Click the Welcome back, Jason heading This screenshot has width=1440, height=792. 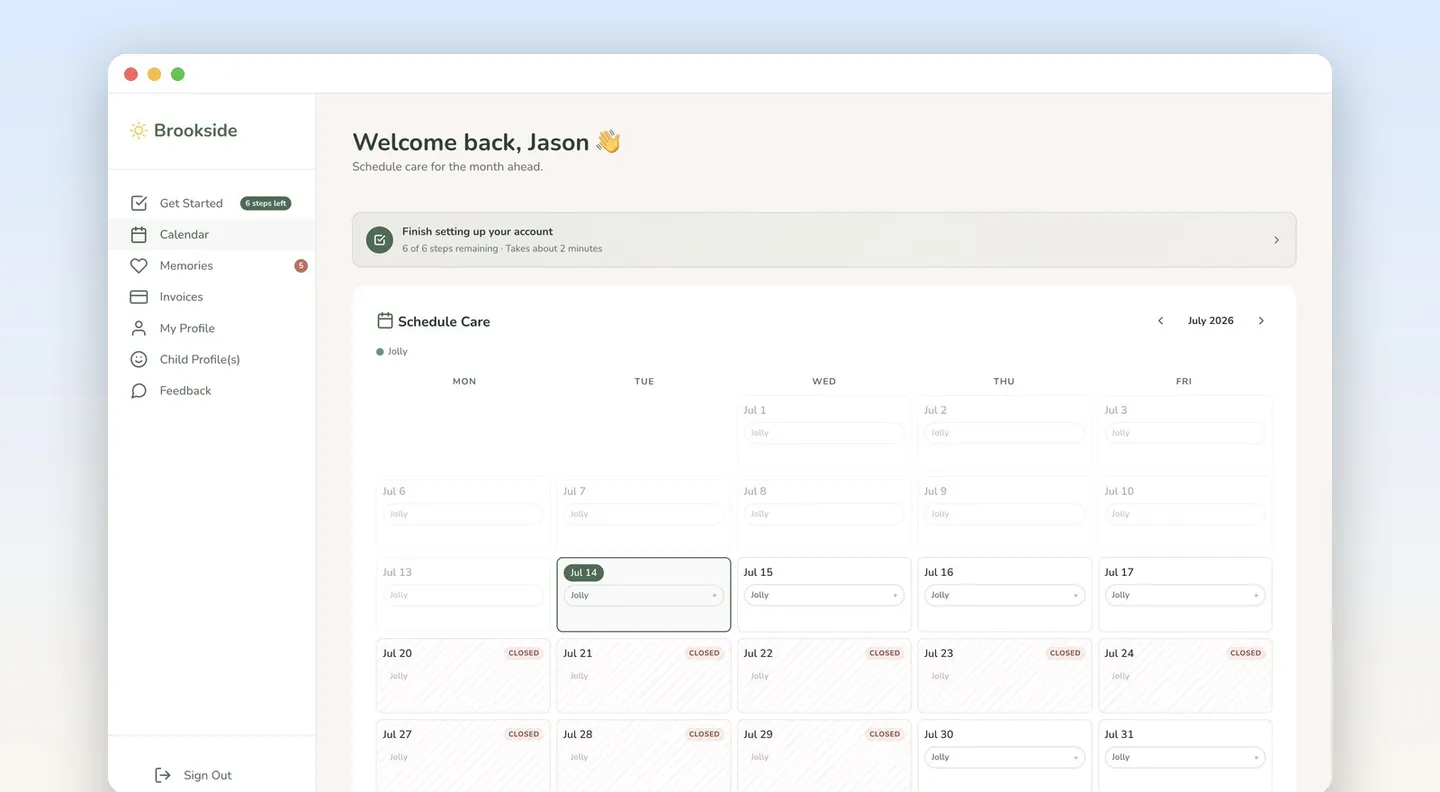point(487,142)
